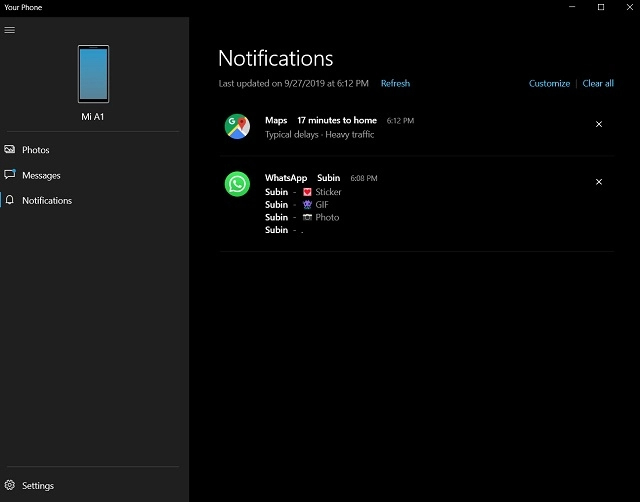This screenshot has height=502, width=640.
Task: Select Subin's Sticker message line
Action: click(304, 192)
